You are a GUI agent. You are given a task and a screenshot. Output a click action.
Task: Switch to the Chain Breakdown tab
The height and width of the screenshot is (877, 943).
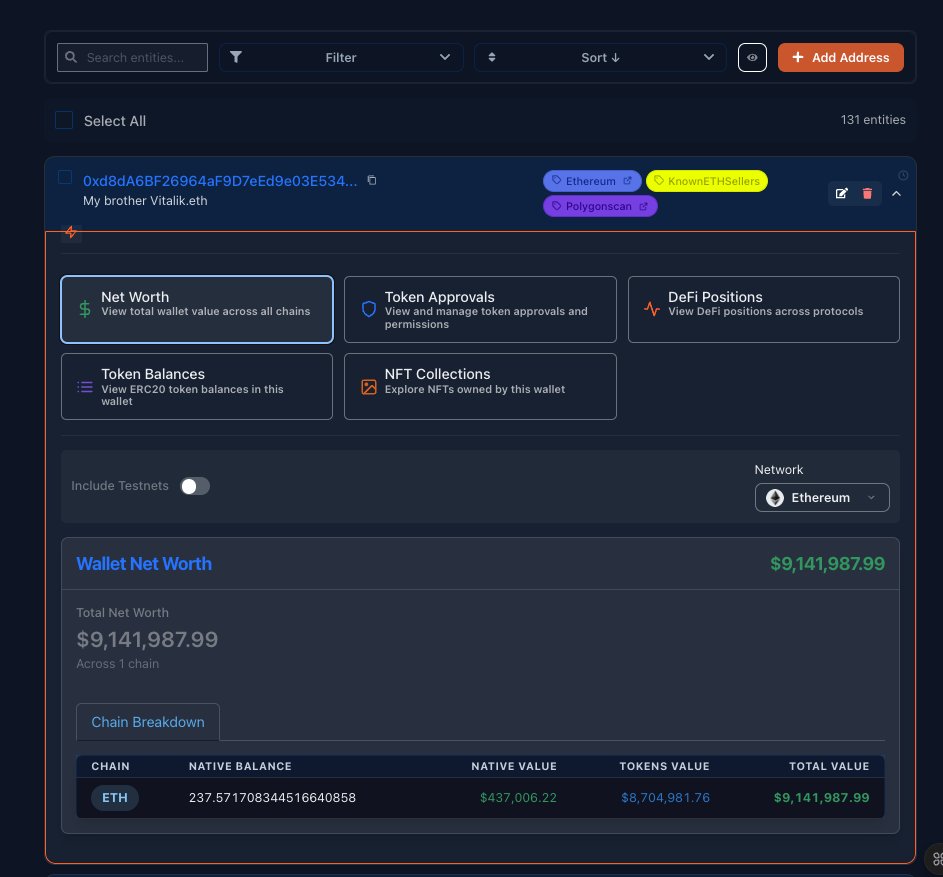(x=147, y=722)
